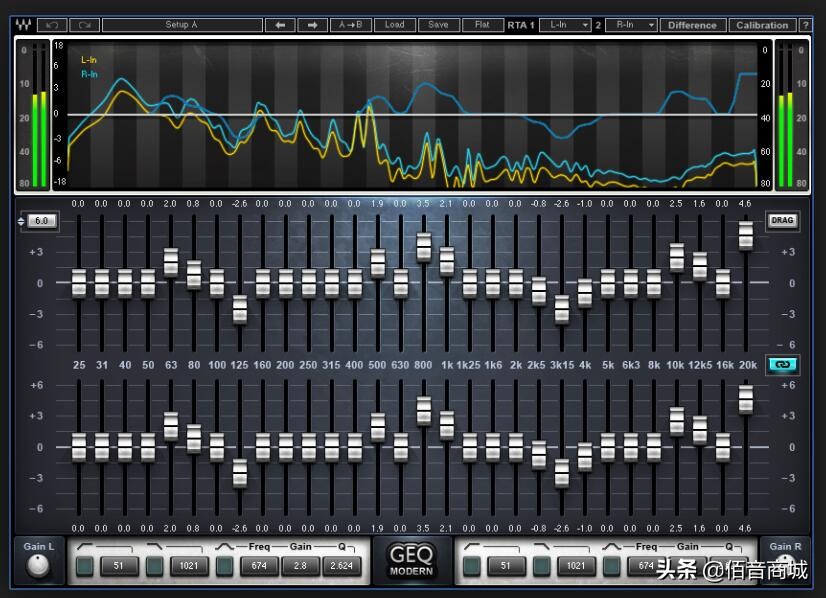
Task: Click the upper 800 Hz band fader
Action: [x=424, y=246]
